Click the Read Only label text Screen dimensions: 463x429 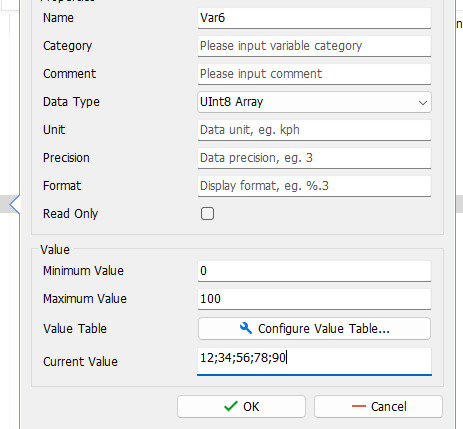coord(71,214)
